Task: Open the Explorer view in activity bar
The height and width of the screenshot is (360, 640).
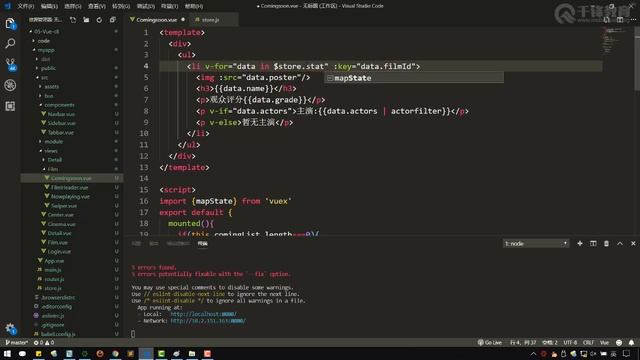Action: 10,24
